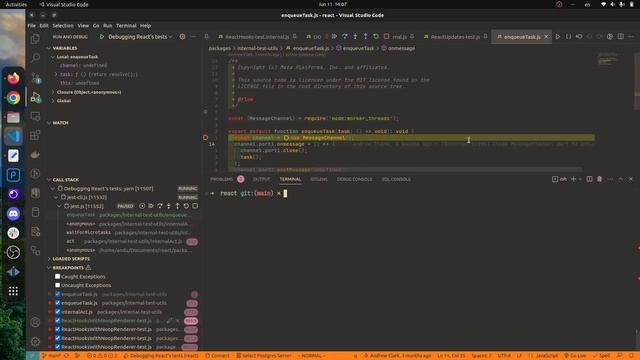
Task: Step over in the jest.js call stack row
Action: tap(160, 206)
